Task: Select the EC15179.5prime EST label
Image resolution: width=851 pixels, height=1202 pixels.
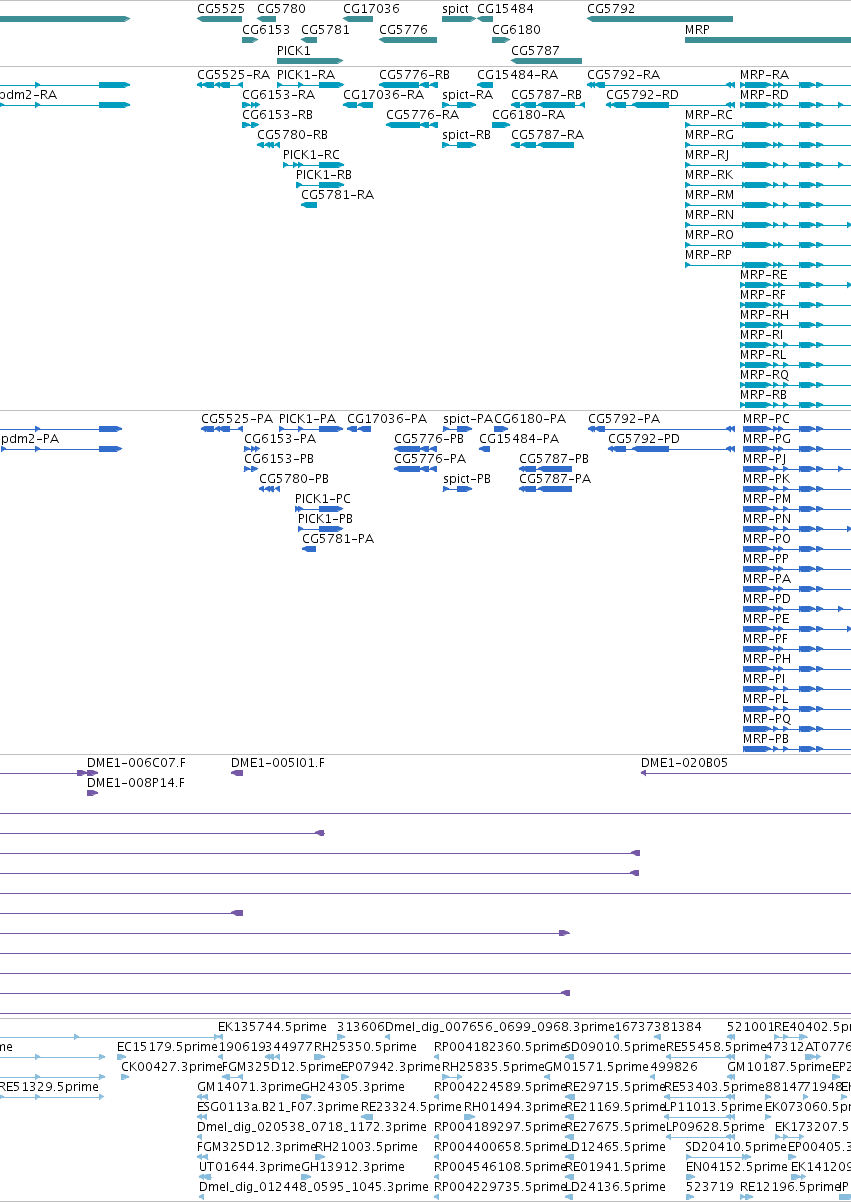Action: pyautogui.click(x=167, y=1047)
